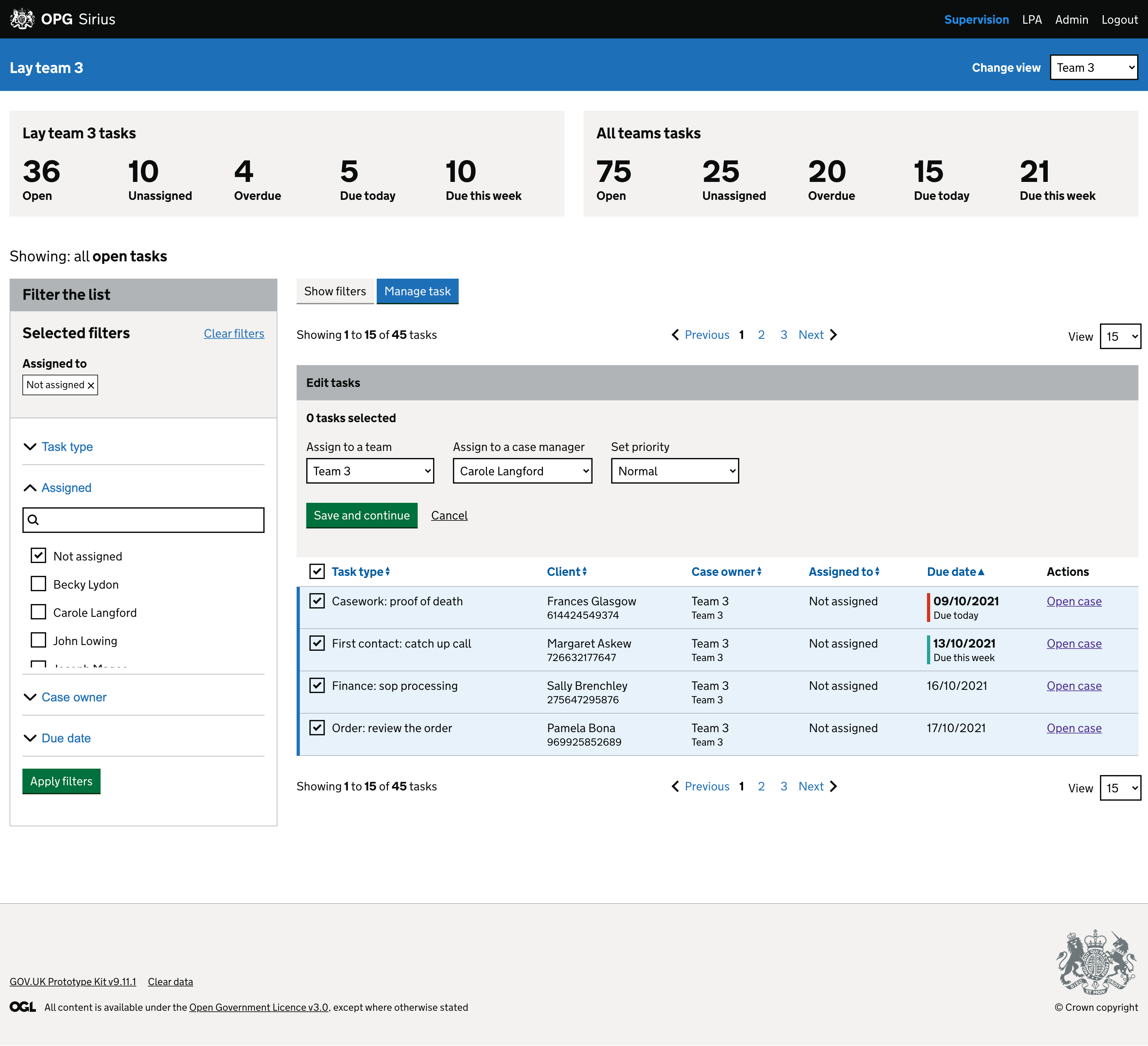Click the top Previous chevron arrow icon
1148x1046 pixels.
[675, 335]
